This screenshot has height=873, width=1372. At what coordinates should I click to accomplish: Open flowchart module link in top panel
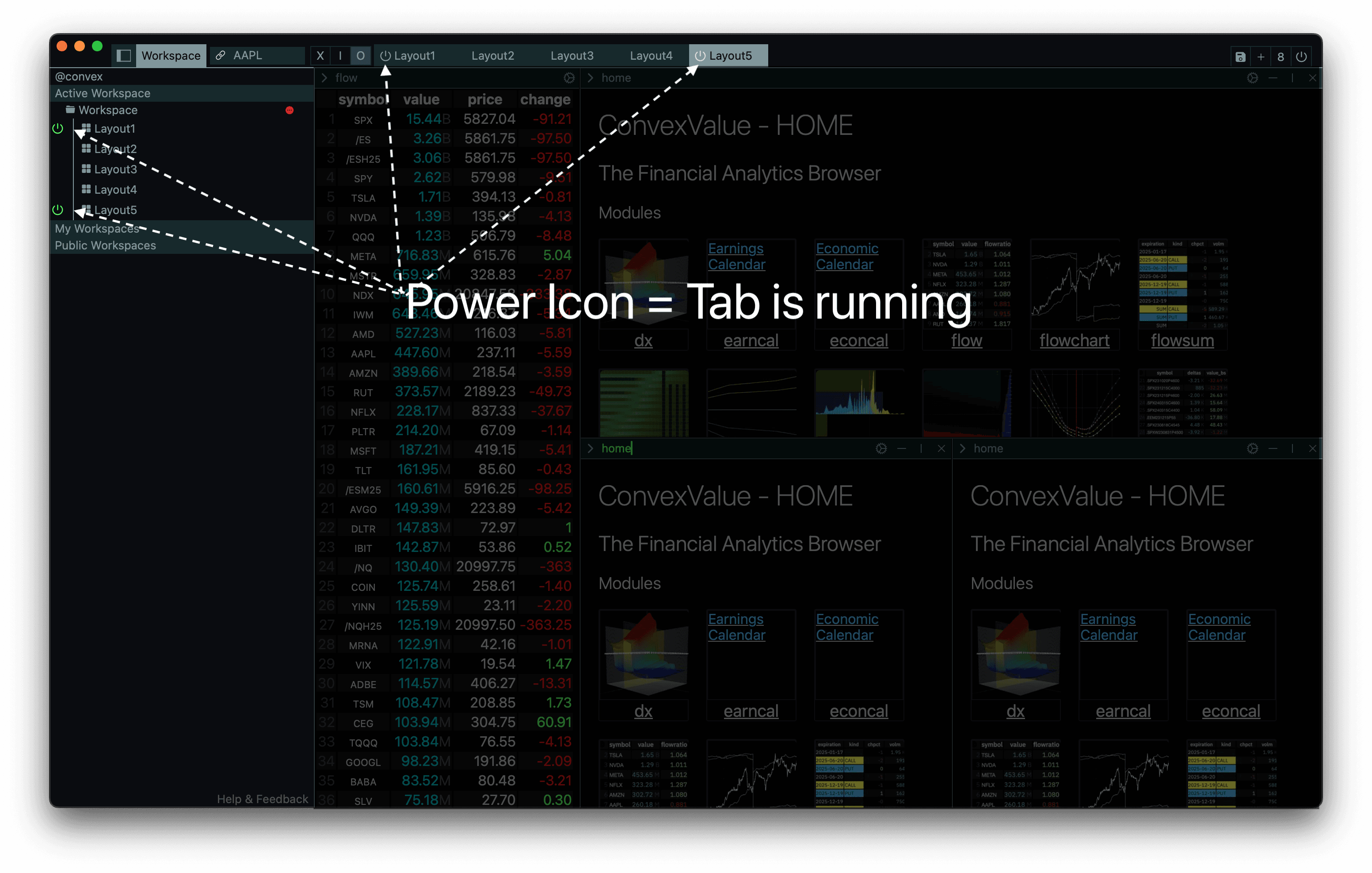pyautogui.click(x=1075, y=341)
